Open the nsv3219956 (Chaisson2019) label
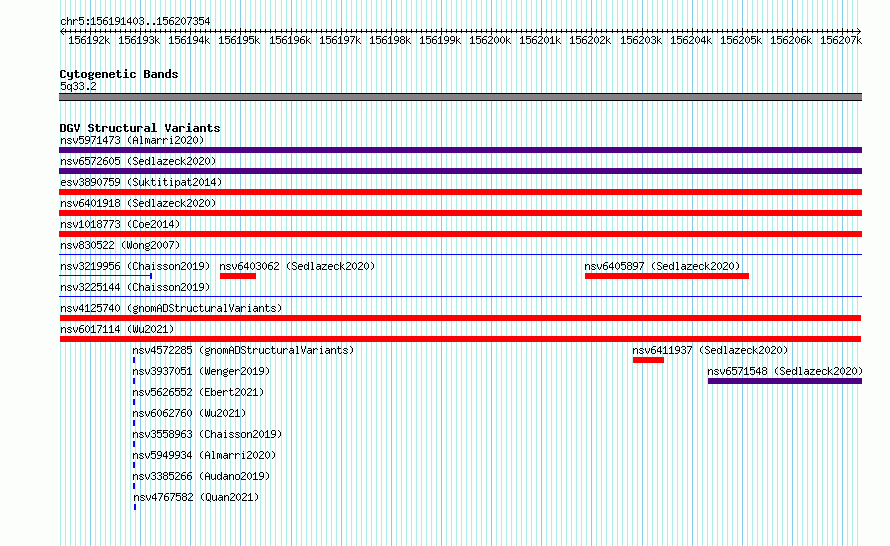The width and height of the screenshot is (890, 546). [135, 266]
